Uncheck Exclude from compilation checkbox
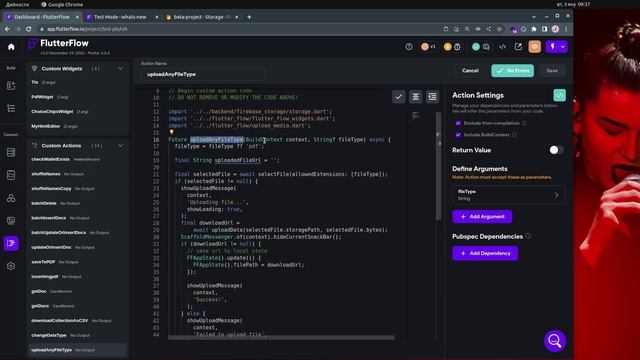This screenshot has width=640, height=360. pyautogui.click(x=458, y=123)
